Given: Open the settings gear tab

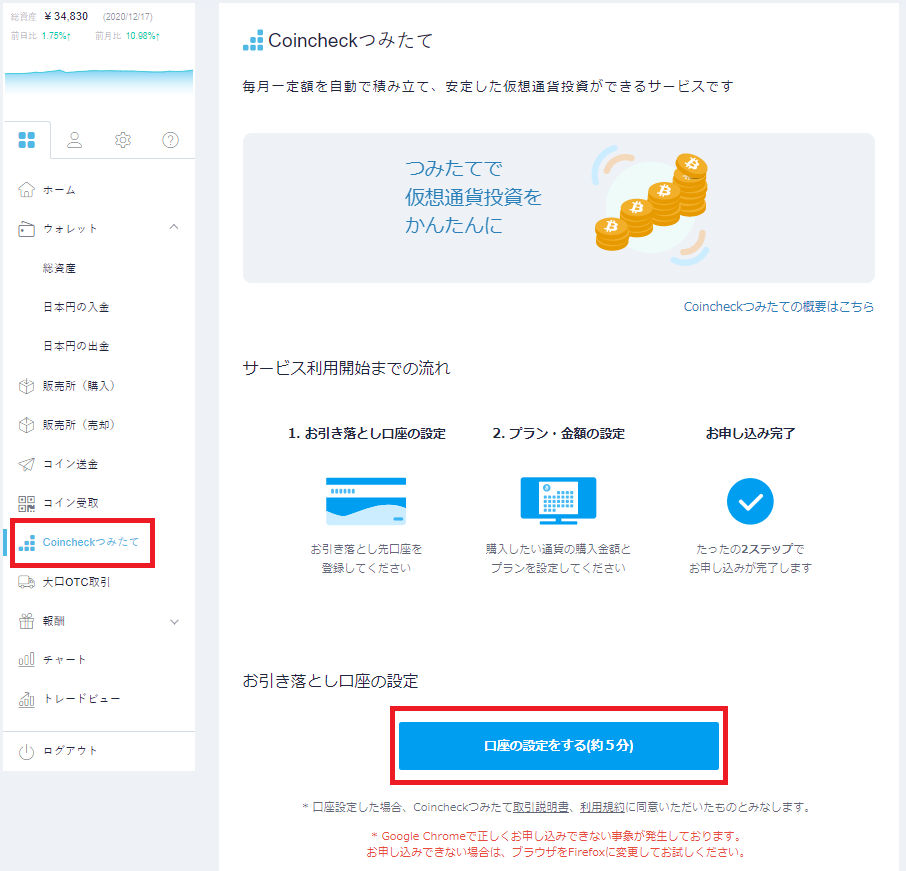Looking at the screenshot, I should click(x=122, y=140).
